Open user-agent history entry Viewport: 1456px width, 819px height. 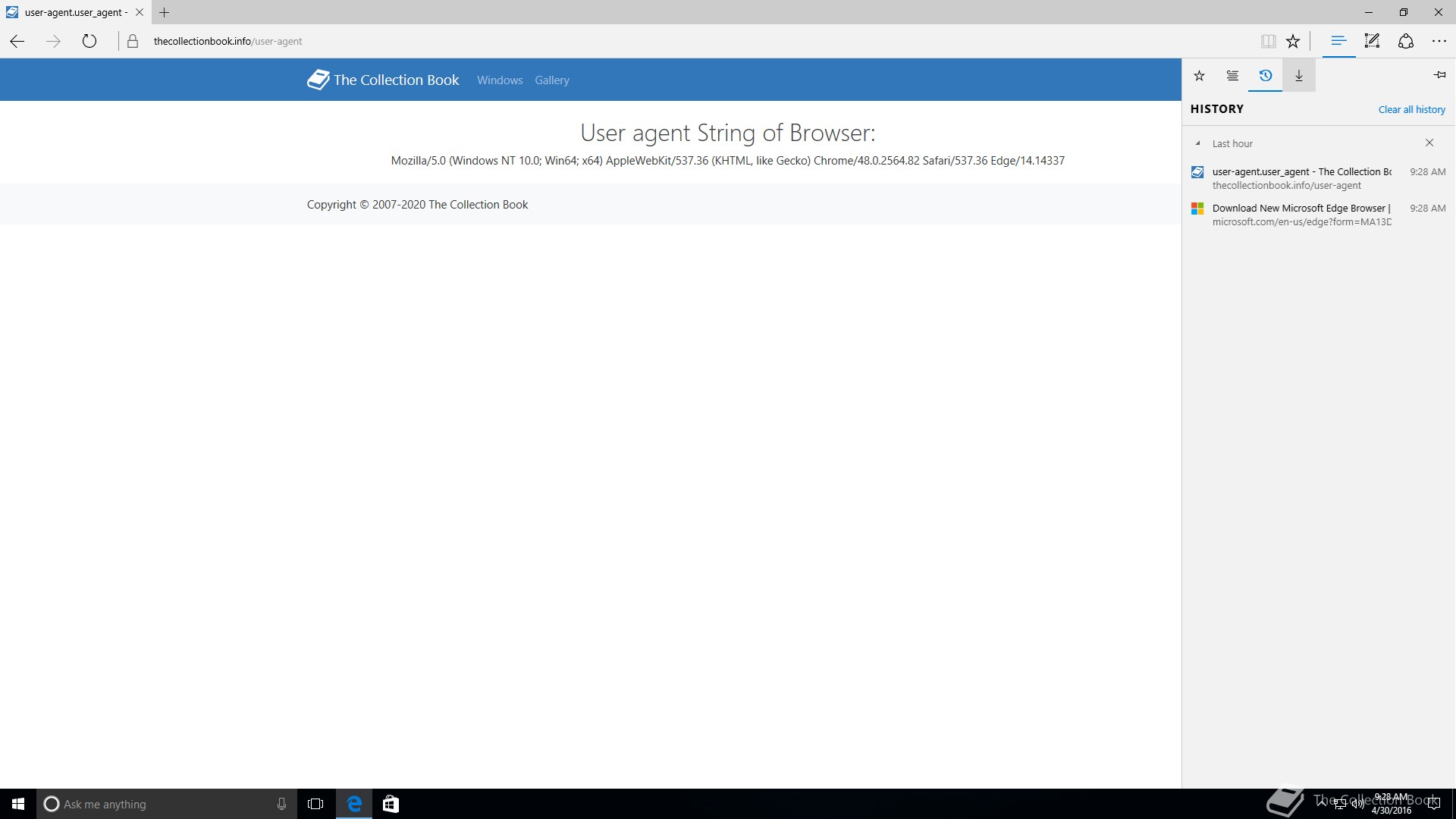1318,178
